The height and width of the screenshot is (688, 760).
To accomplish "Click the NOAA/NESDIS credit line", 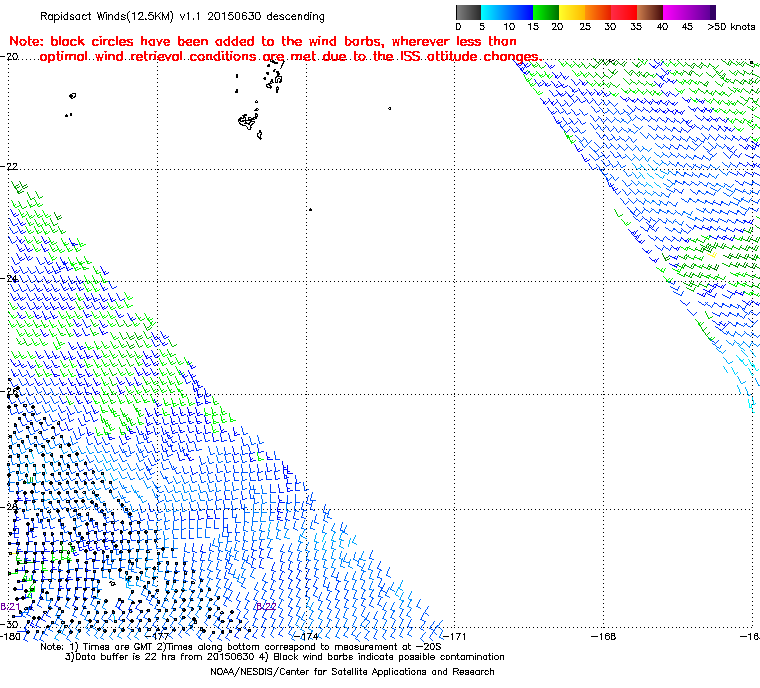I will click(x=352, y=672).
